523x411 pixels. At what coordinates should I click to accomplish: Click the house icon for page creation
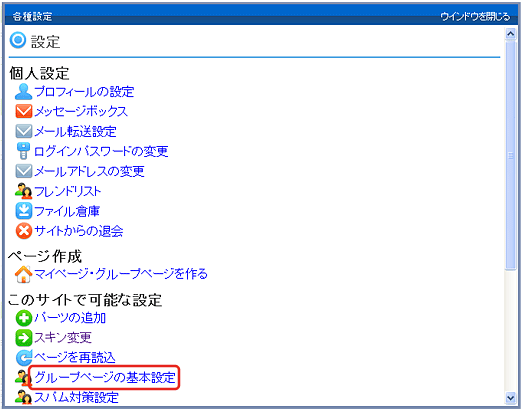[x=23, y=274]
